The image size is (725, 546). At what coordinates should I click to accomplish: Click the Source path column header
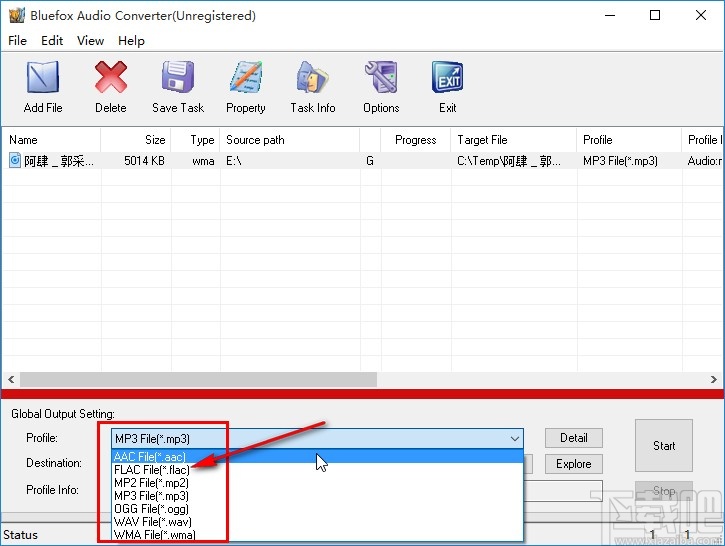click(289, 140)
